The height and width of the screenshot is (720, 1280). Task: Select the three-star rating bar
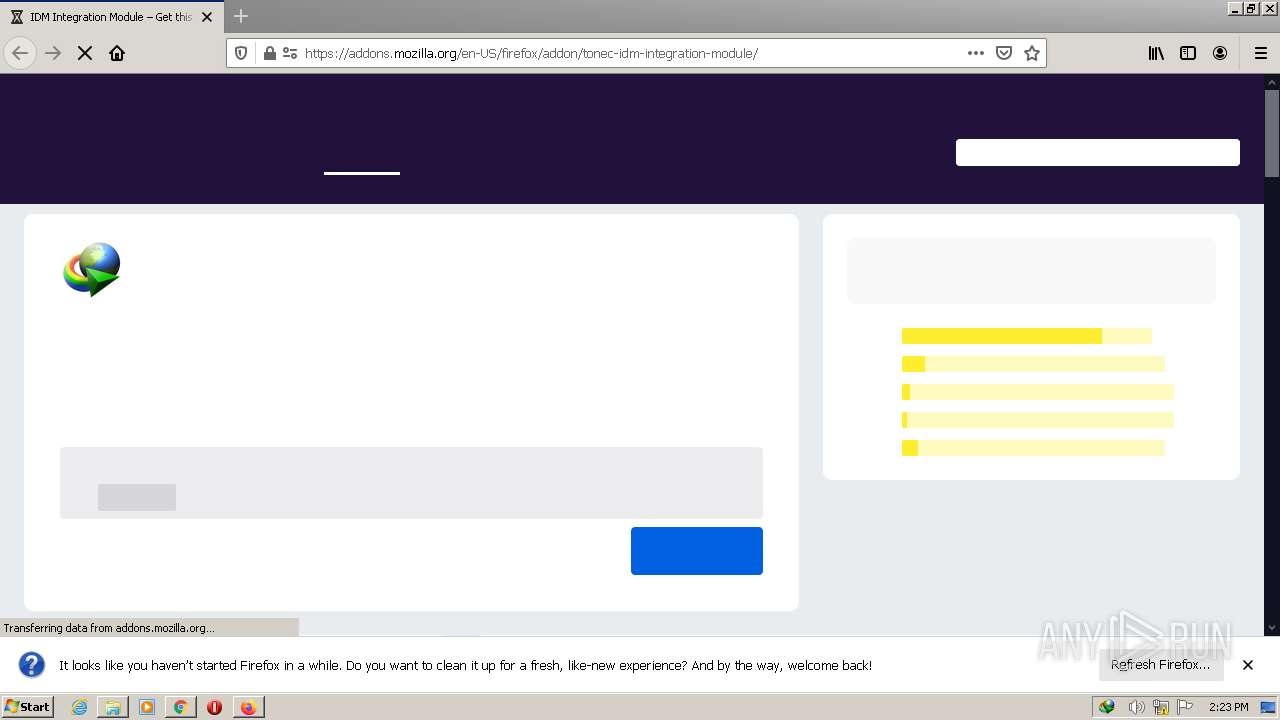[1037, 392]
